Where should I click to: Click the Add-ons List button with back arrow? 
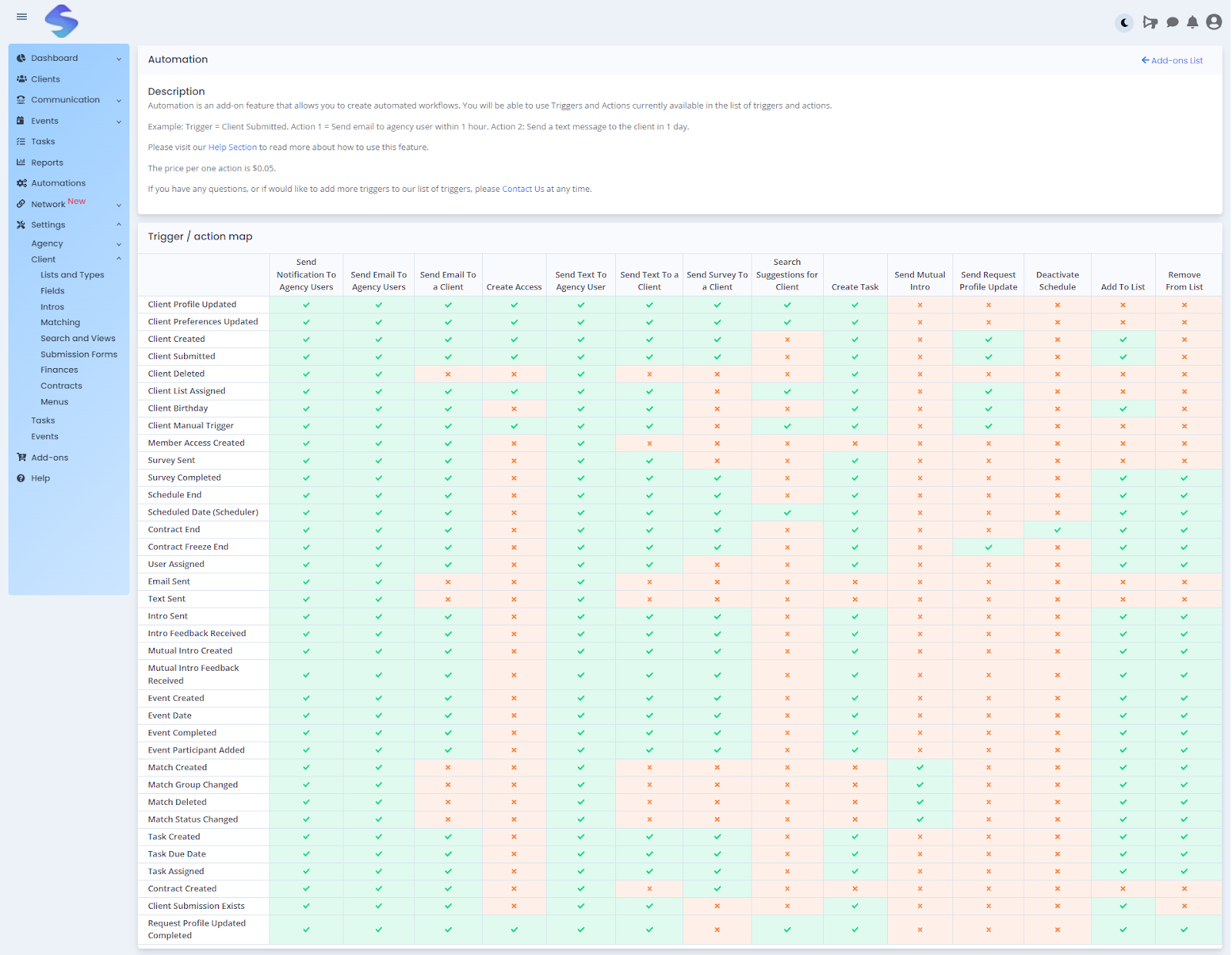(x=1171, y=59)
